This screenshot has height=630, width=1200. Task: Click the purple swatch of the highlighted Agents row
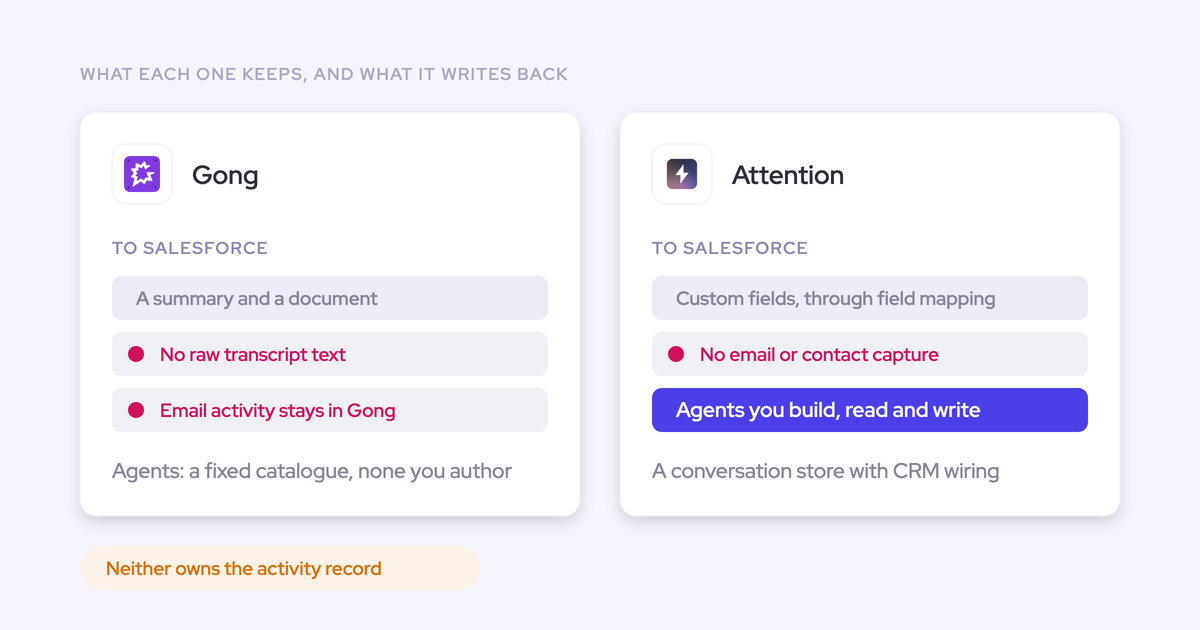(870, 410)
